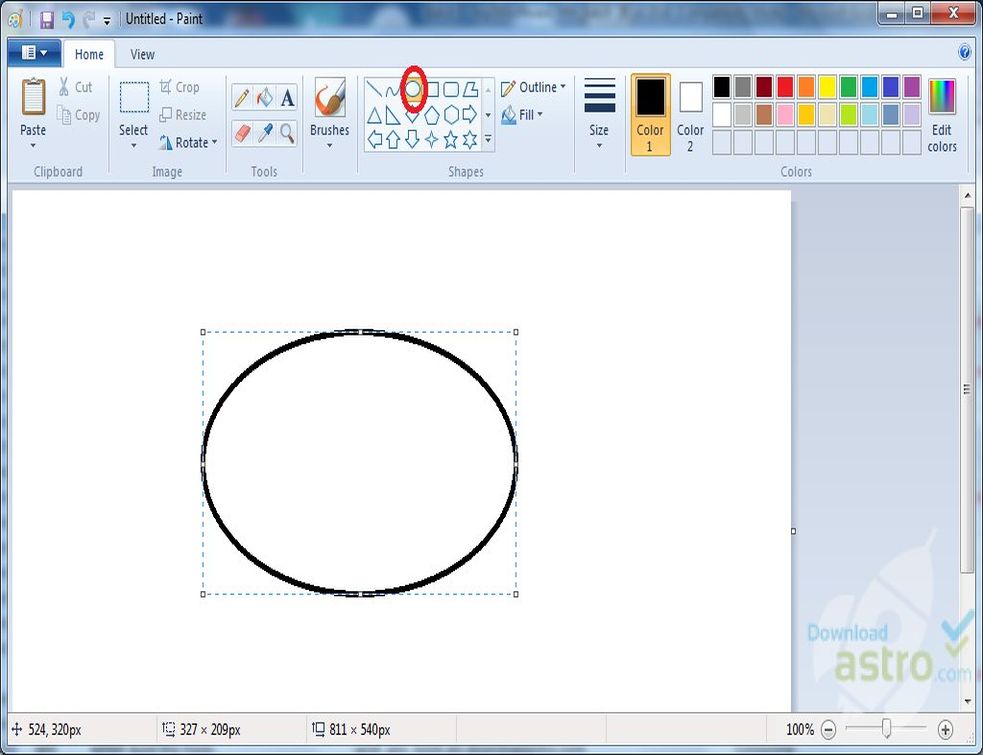Zoom out with the minus button
983x755 pixels.
[x=828, y=729]
